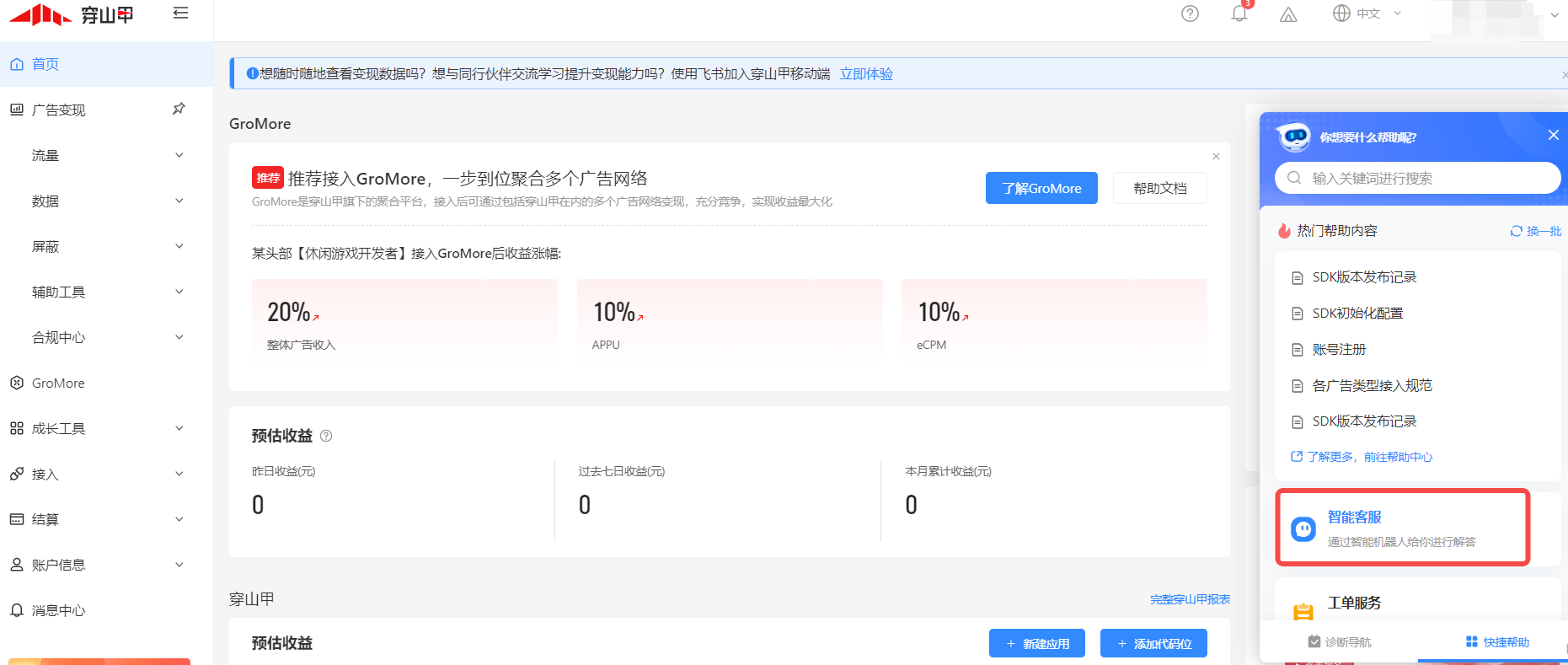The width and height of the screenshot is (1568, 665).
Task: Click the 成长工具 grid icon
Action: point(17,428)
